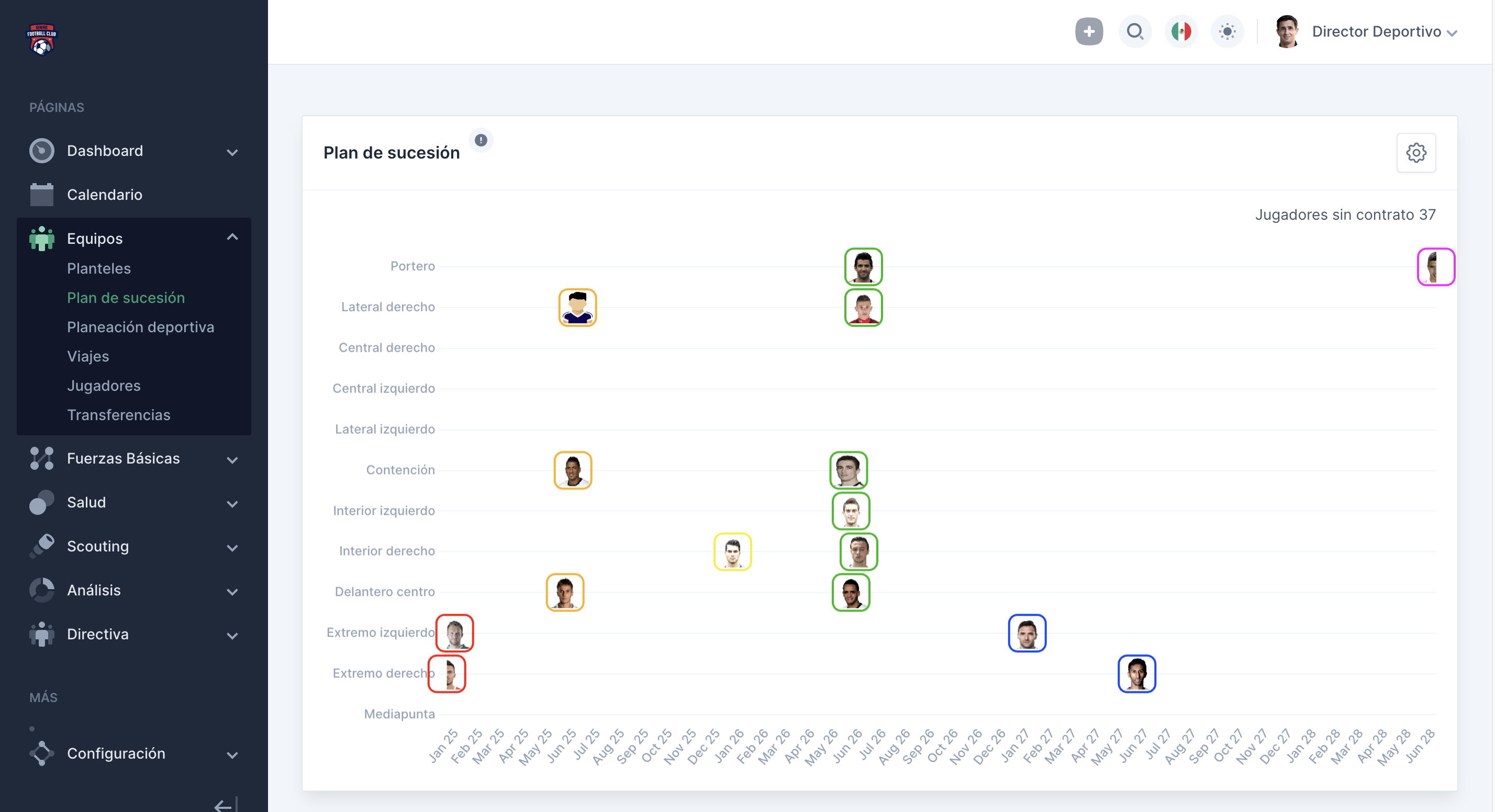The width and height of the screenshot is (1495, 812).
Task: Select Transferencias under Equipos
Action: pyautogui.click(x=118, y=414)
